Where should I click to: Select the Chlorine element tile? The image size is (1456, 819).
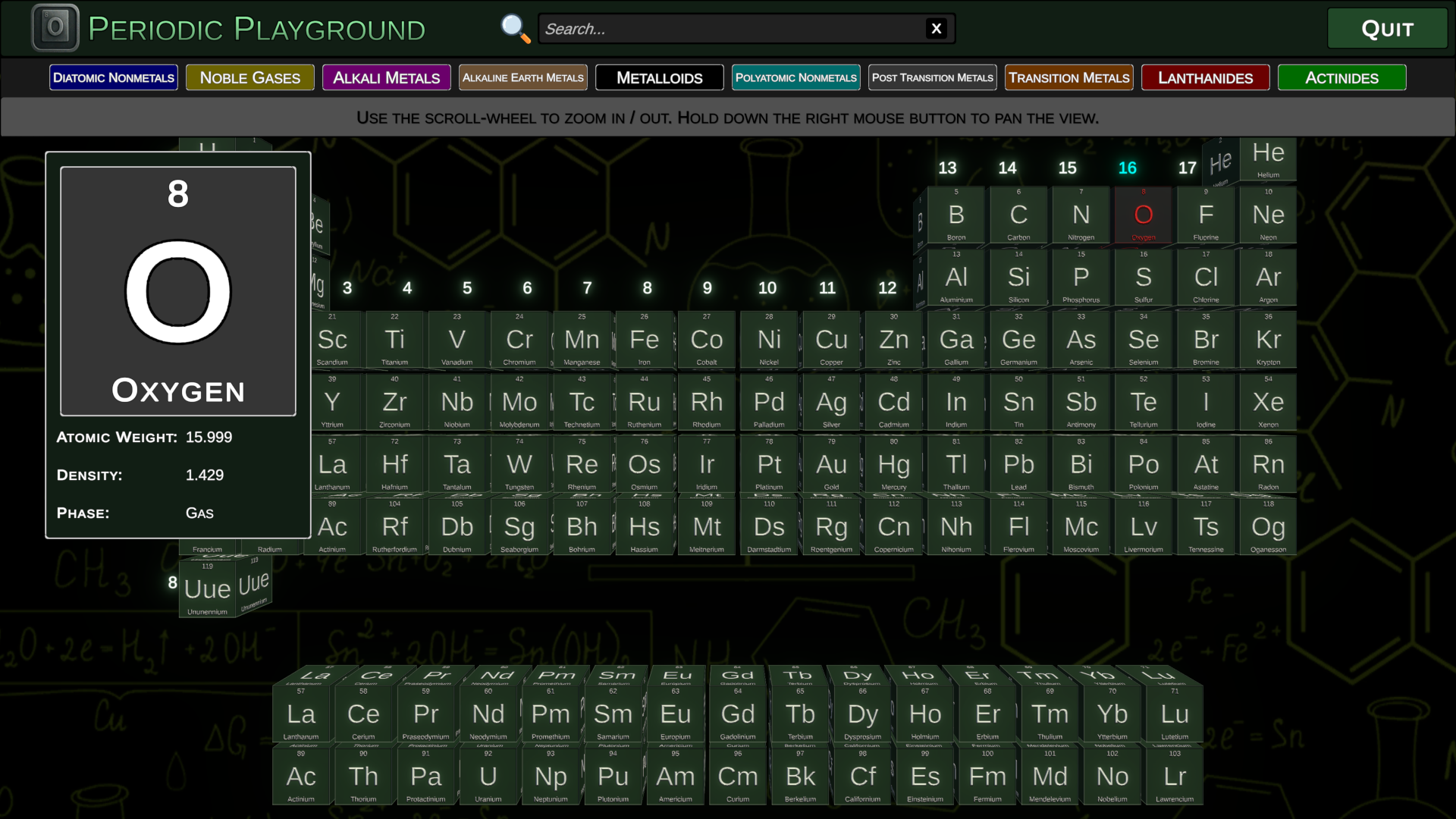point(1206,278)
